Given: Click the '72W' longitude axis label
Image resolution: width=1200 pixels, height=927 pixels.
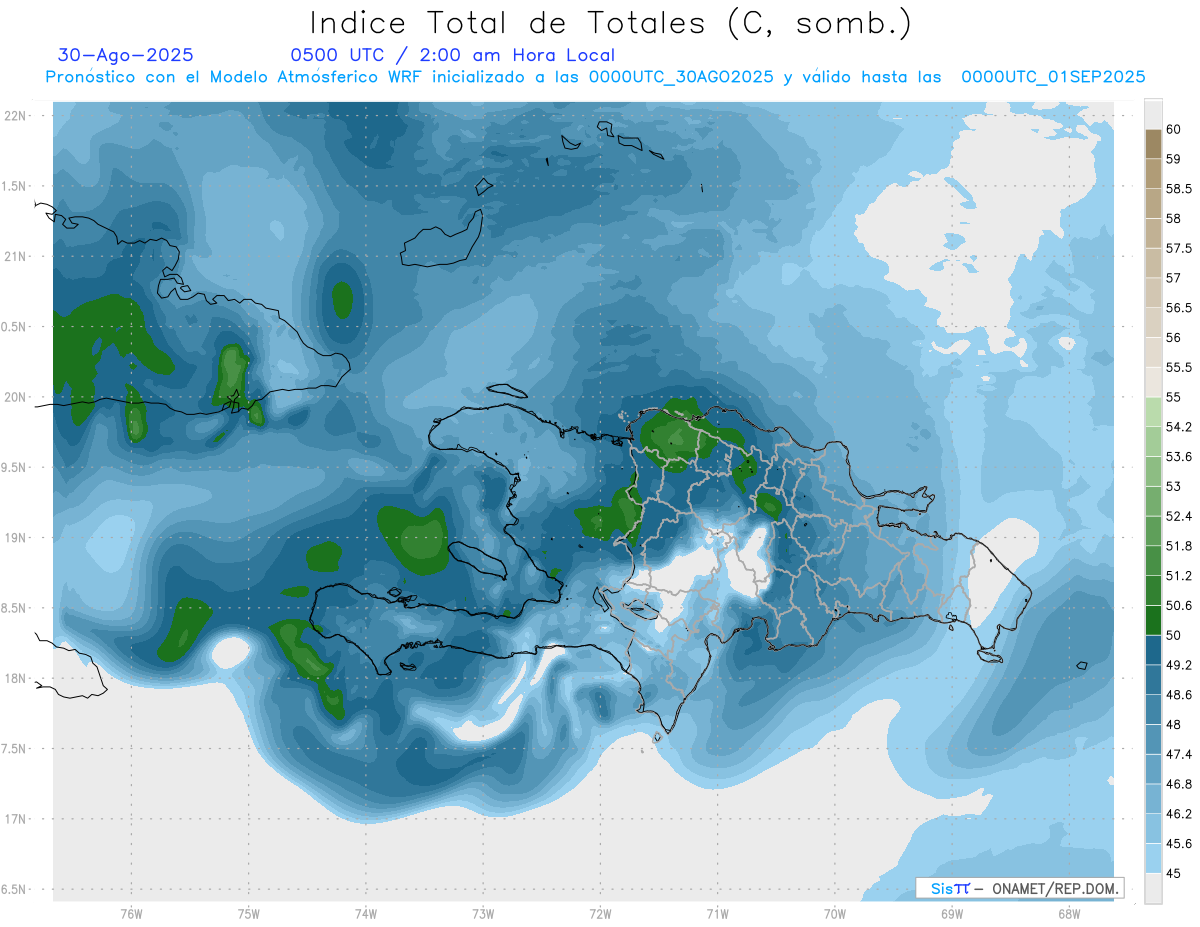Looking at the screenshot, I should tap(600, 914).
